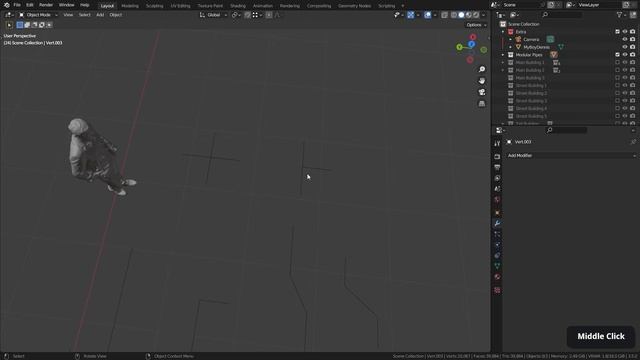Click the Blender logo icon

point(7,5)
